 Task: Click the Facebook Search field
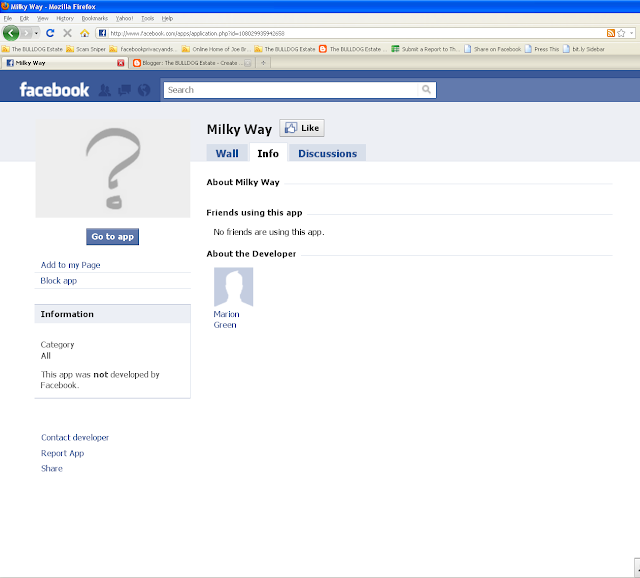click(x=290, y=90)
